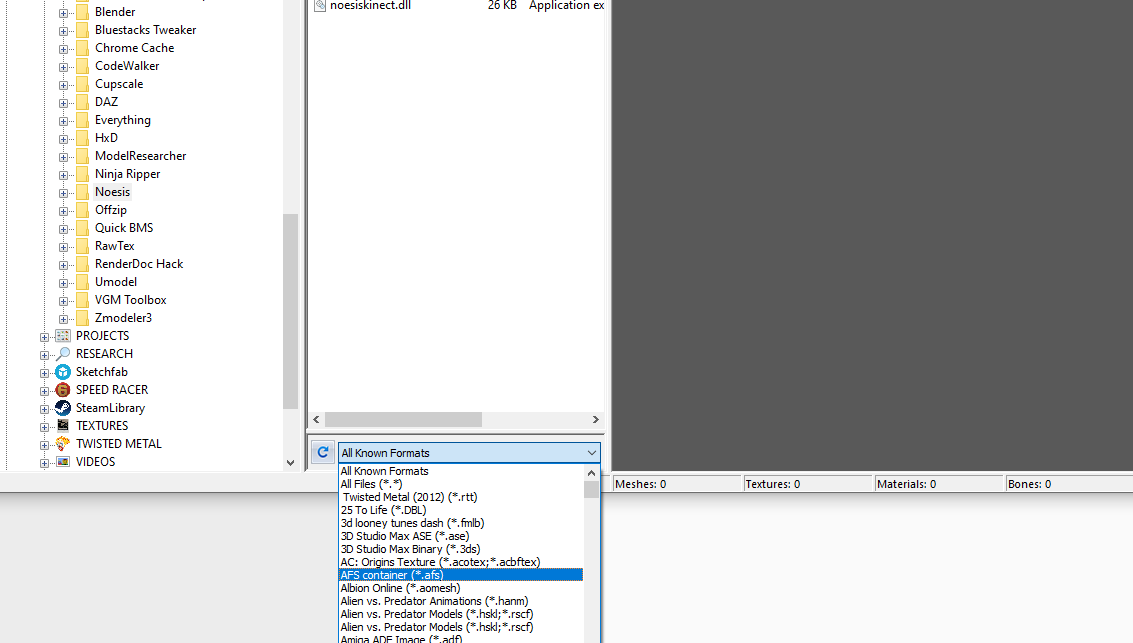Click the Materials: 0 status entry
Image resolution: width=1133 pixels, height=643 pixels.
(939, 484)
